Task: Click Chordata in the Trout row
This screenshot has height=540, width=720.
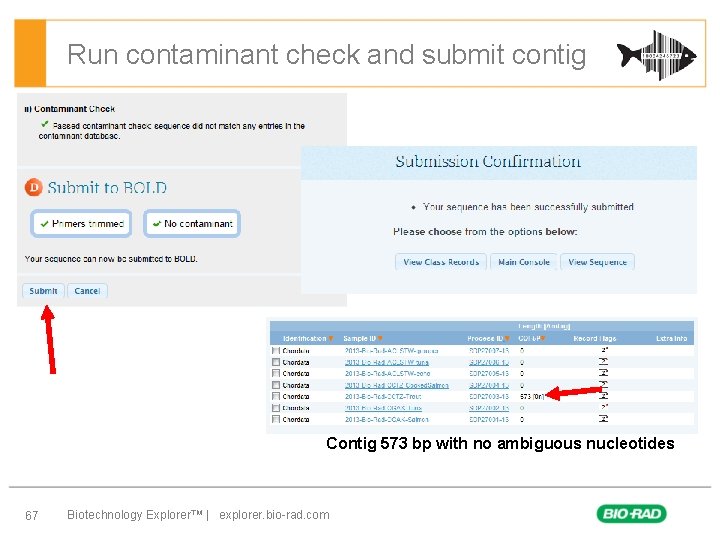Action: point(296,396)
